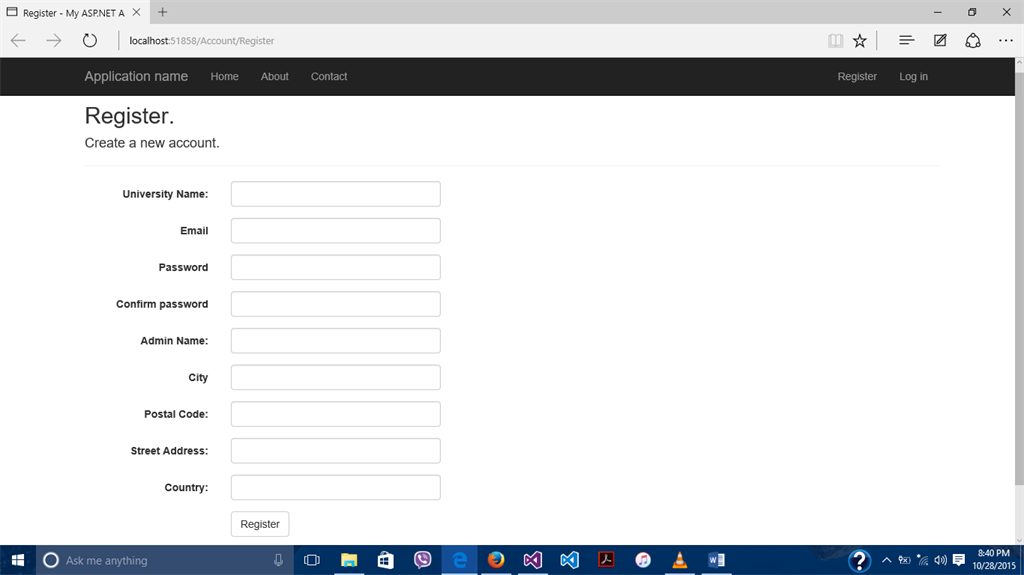Open Firefox from taskbar

coord(496,560)
